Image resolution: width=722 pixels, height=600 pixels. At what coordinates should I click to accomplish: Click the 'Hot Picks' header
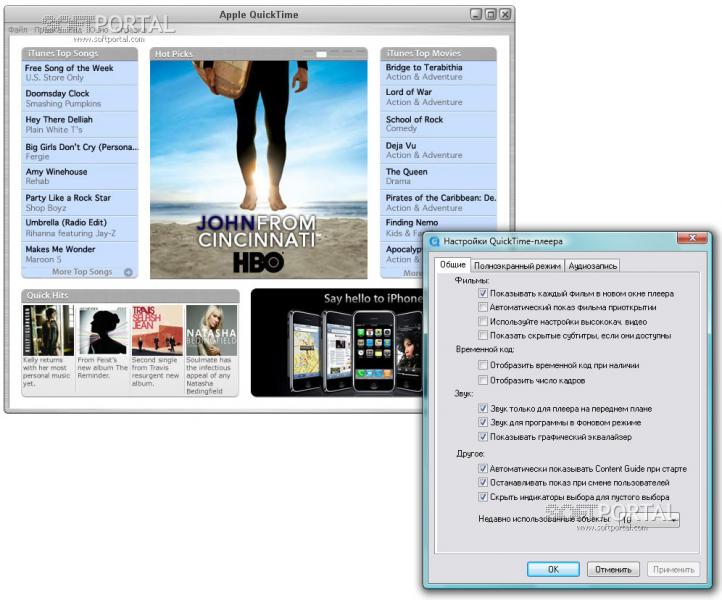[259, 54]
